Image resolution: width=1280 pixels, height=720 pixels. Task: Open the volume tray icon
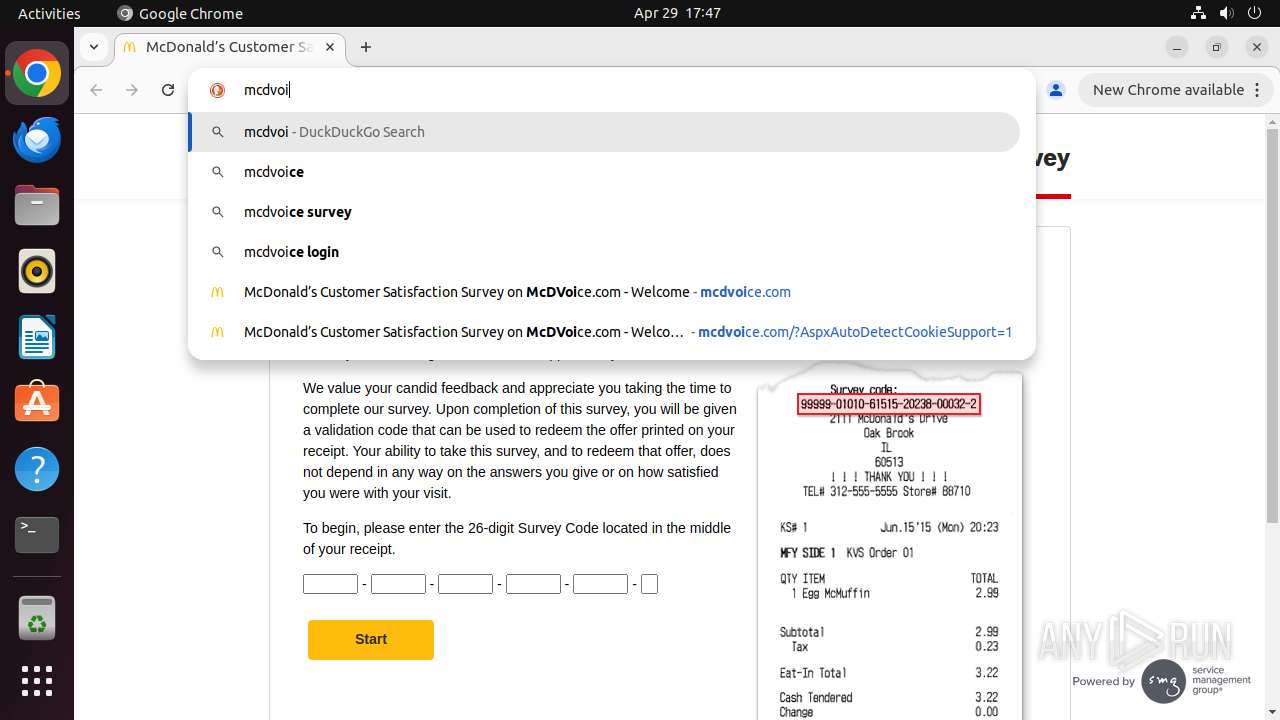(1226, 13)
